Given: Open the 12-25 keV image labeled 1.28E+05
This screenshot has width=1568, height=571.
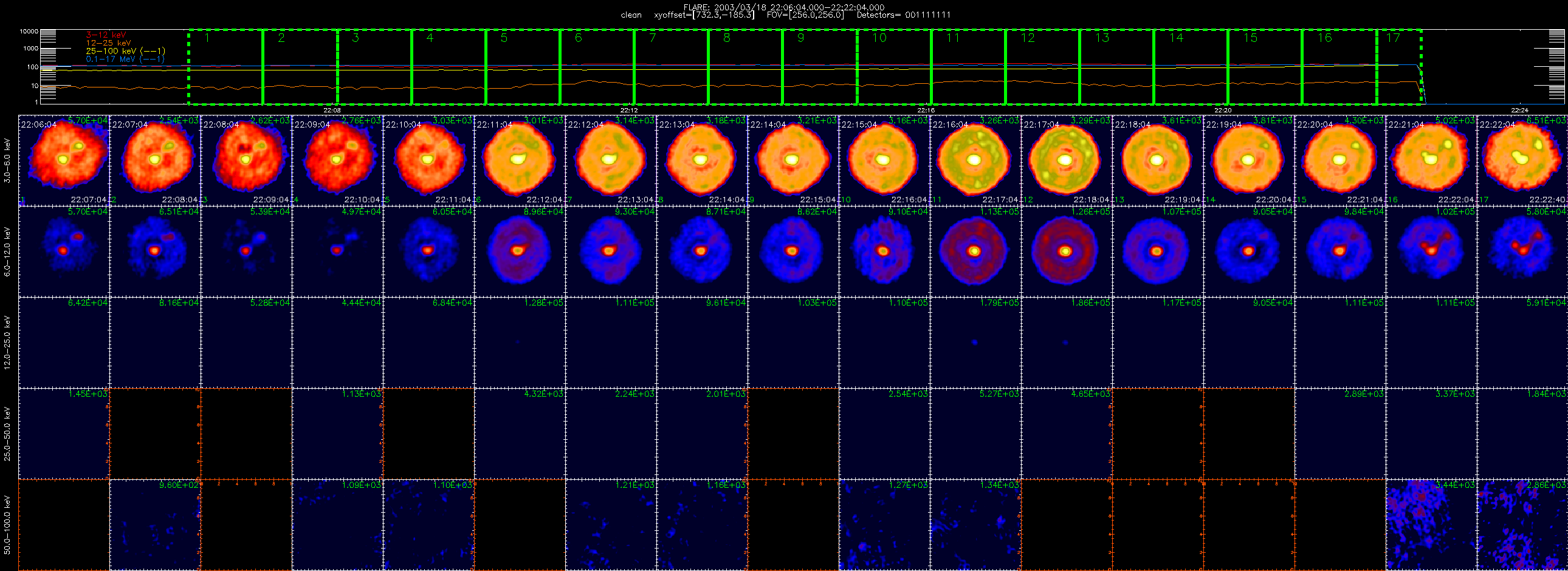Looking at the screenshot, I should 520,343.
